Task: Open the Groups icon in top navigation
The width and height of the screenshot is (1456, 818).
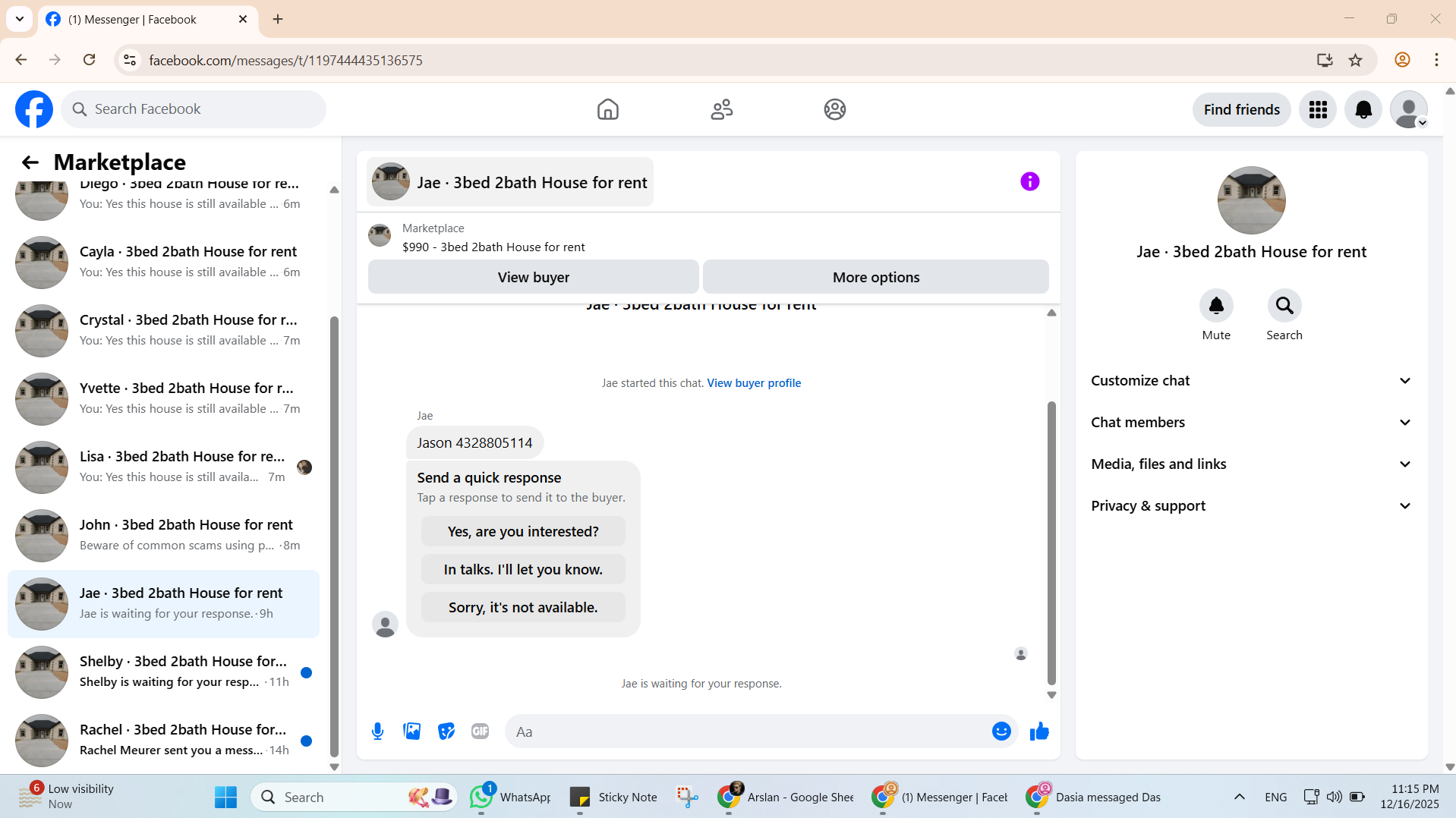Action: pos(835,109)
